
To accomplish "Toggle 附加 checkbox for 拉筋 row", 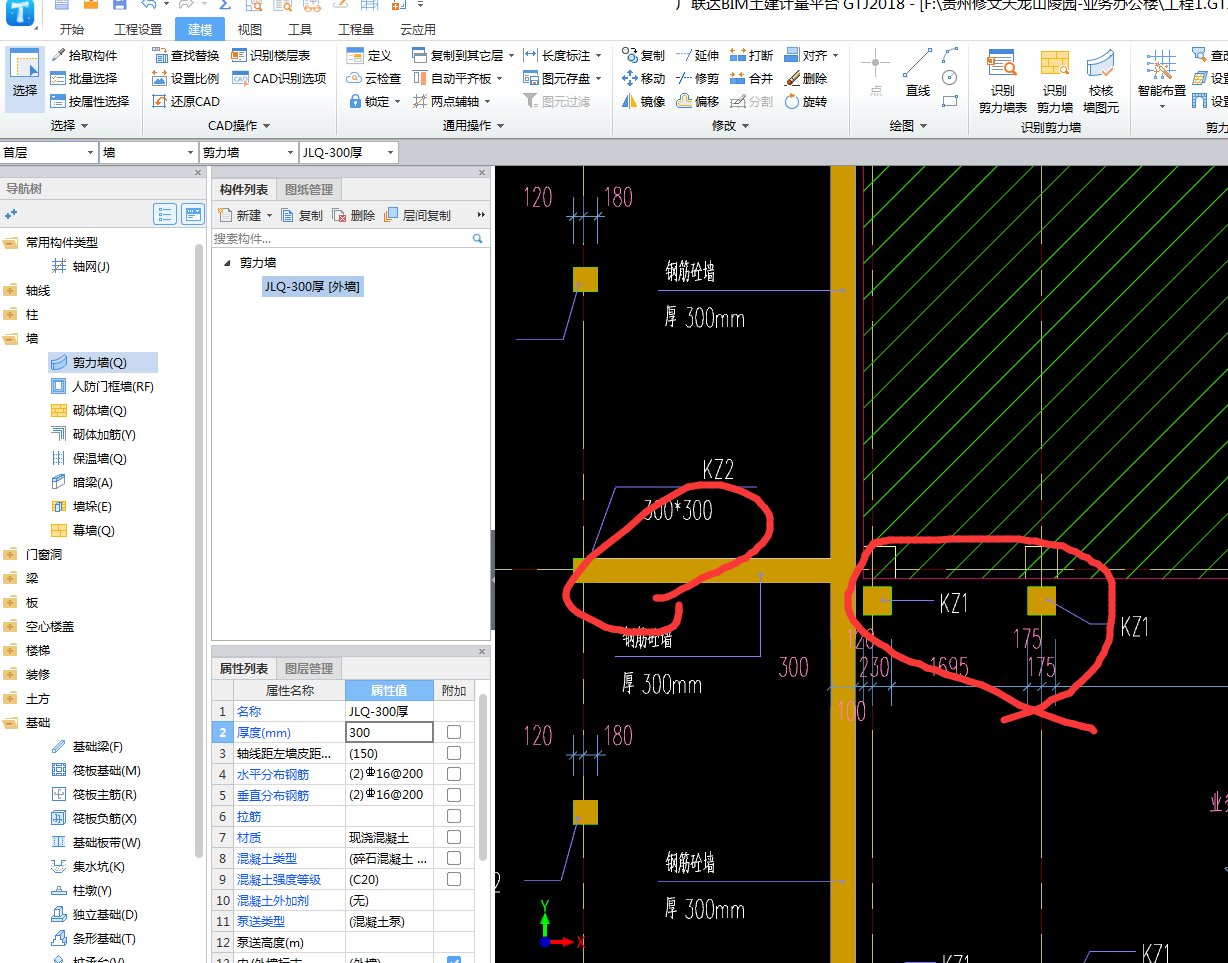I will [454, 816].
